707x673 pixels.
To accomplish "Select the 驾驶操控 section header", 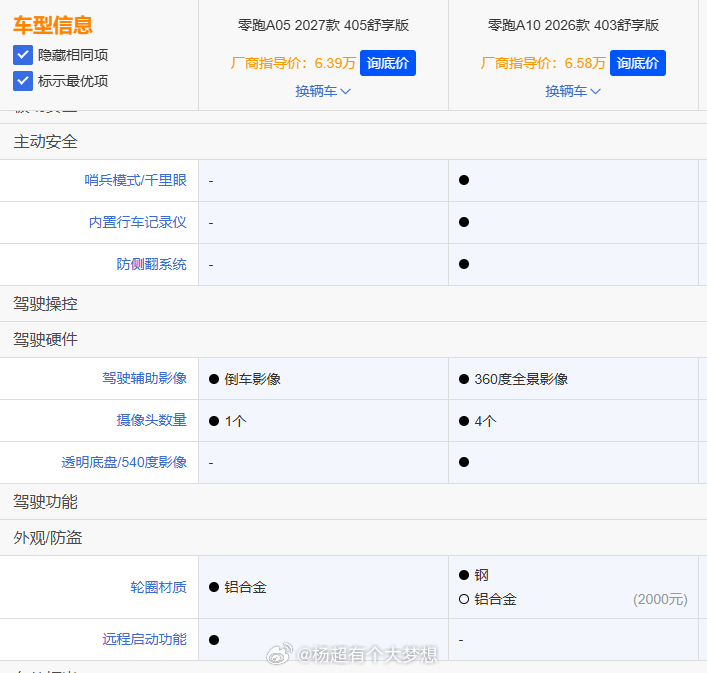I will (46, 304).
